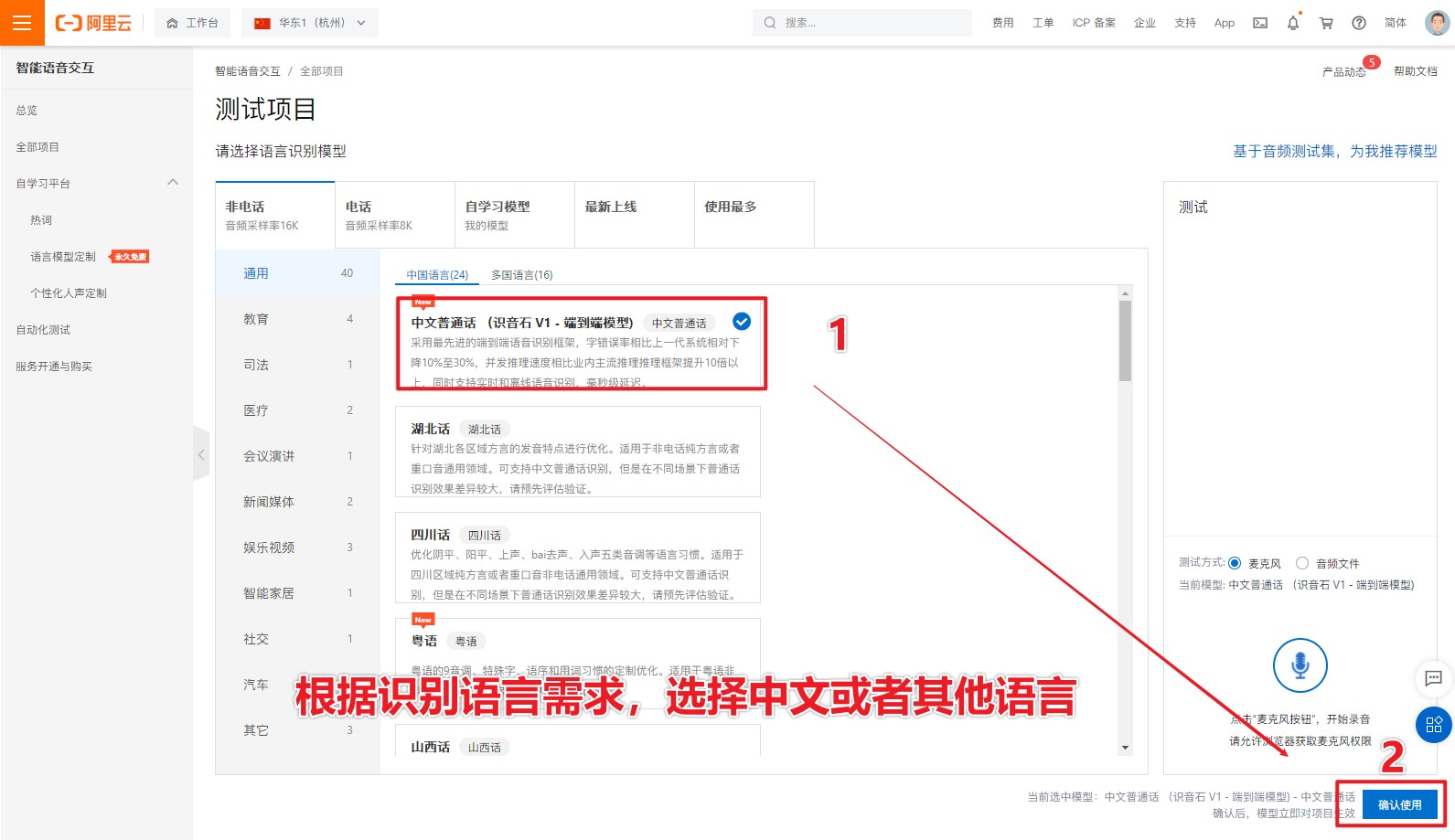Select the 使用最多 tab
Viewport: 1455px width, 840px height.
[754, 215]
